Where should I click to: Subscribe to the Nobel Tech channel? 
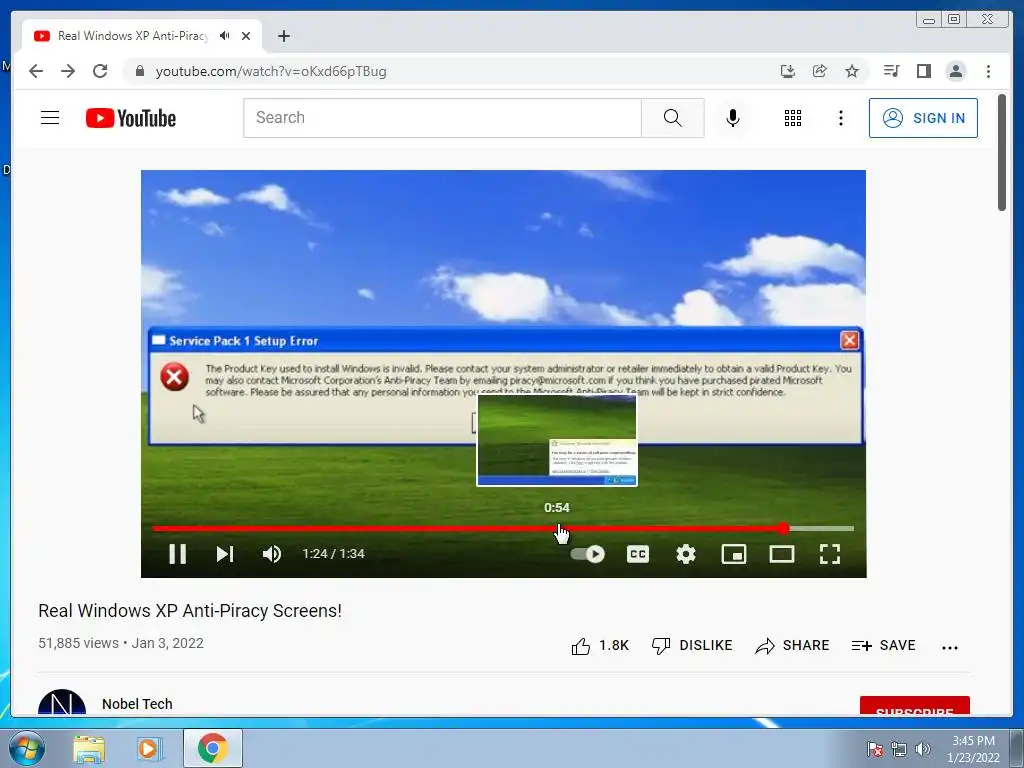(914, 706)
